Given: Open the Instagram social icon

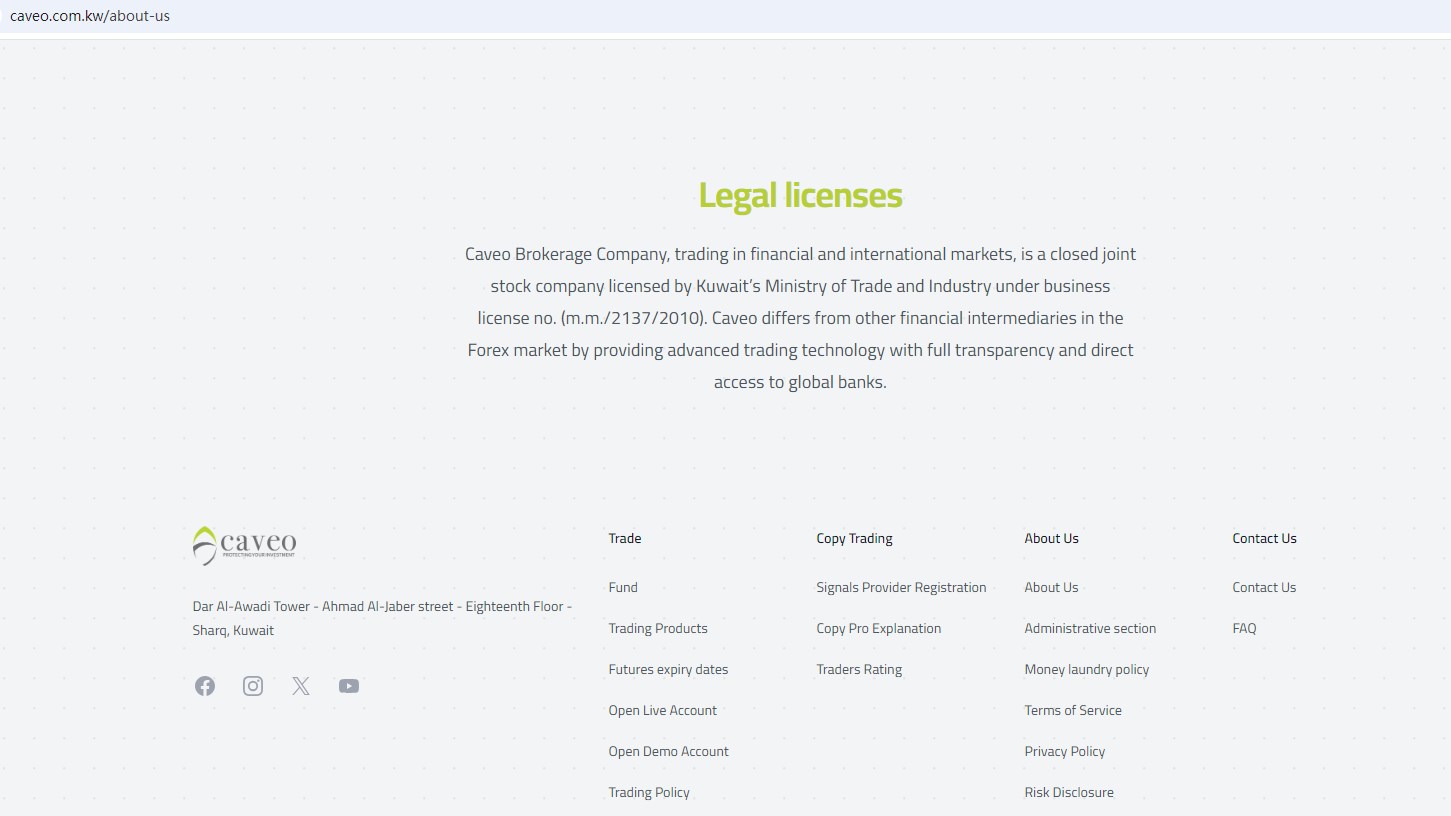Looking at the screenshot, I should pyautogui.click(x=253, y=686).
